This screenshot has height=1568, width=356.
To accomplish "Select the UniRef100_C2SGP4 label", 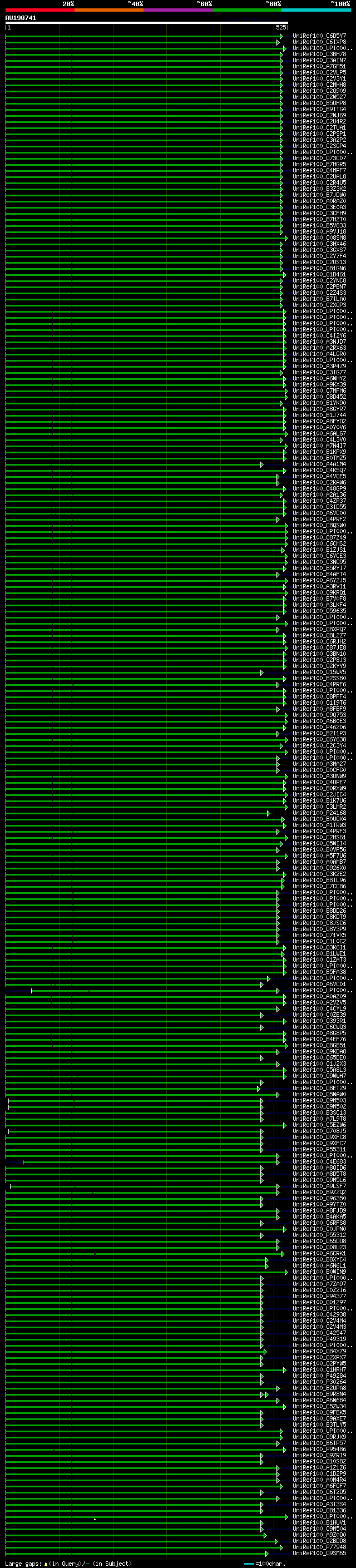I will coord(319,146).
